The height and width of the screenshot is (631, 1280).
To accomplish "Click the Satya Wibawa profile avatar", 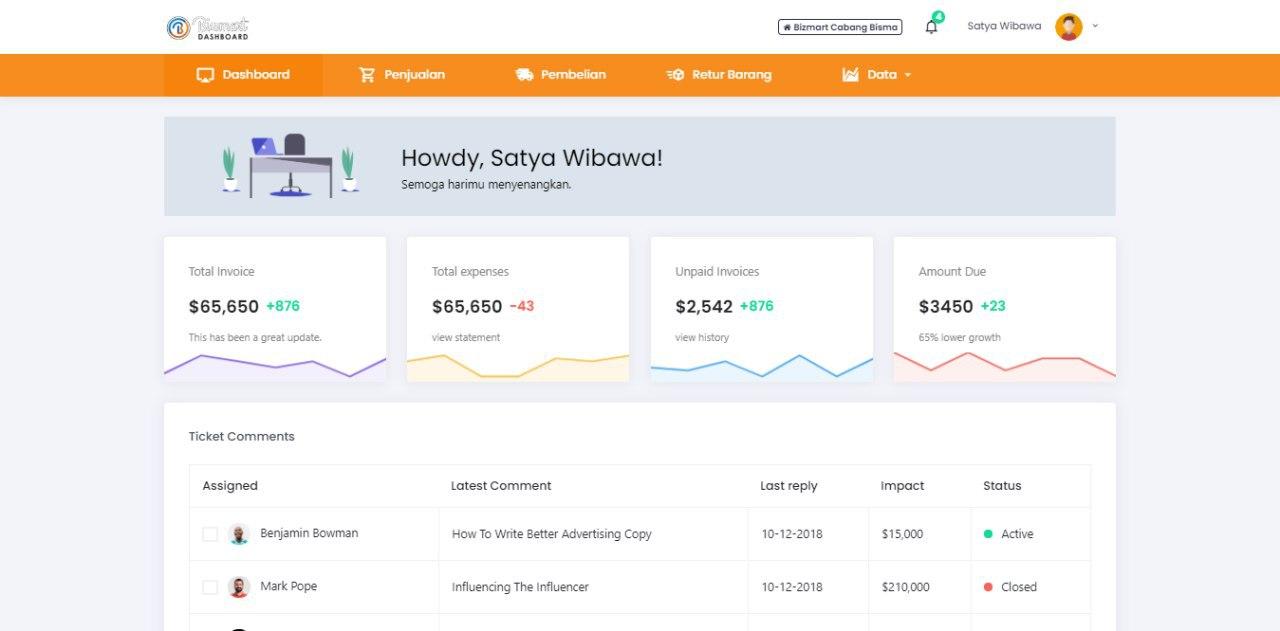I will tap(1069, 27).
